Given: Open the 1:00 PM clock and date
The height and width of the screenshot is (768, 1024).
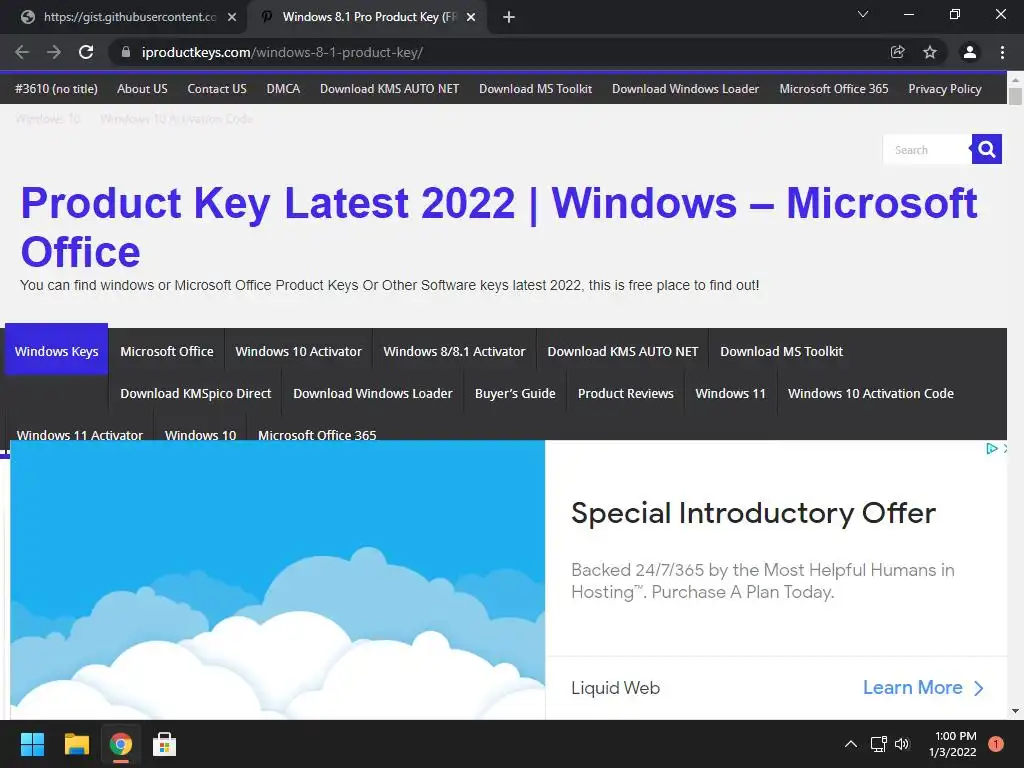Looking at the screenshot, I should click(x=953, y=744).
